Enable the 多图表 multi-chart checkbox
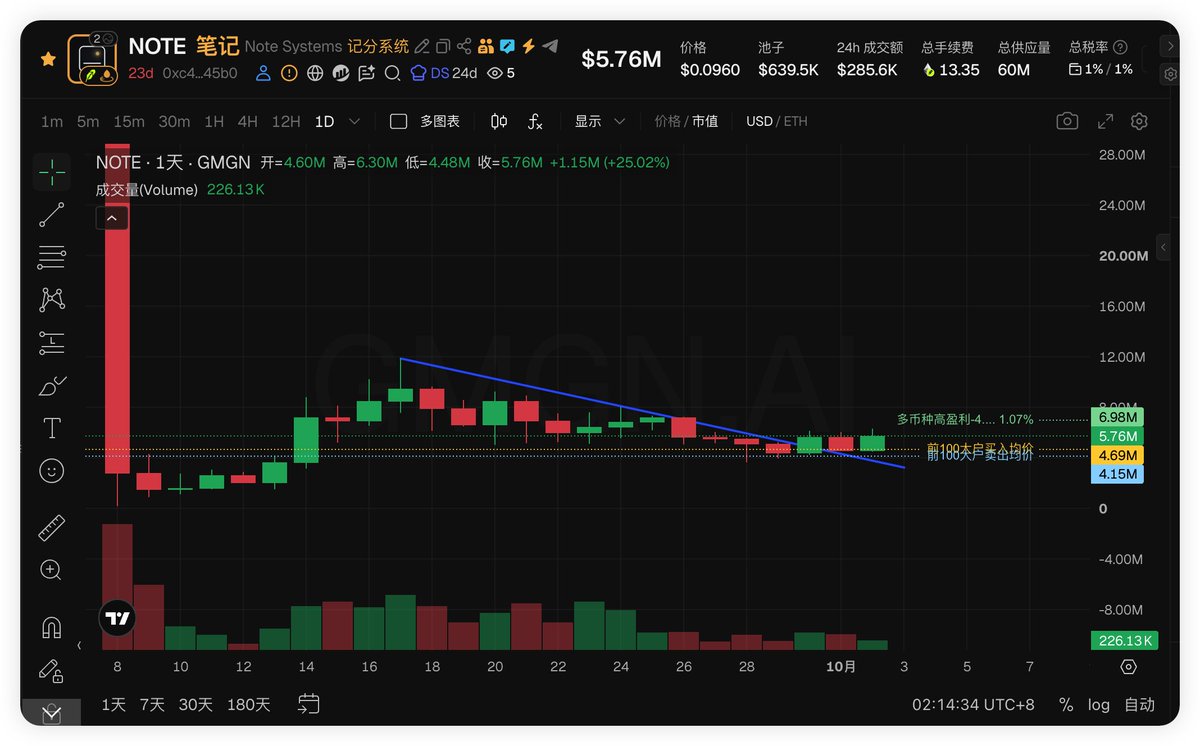This screenshot has width=1200, height=746. [399, 121]
